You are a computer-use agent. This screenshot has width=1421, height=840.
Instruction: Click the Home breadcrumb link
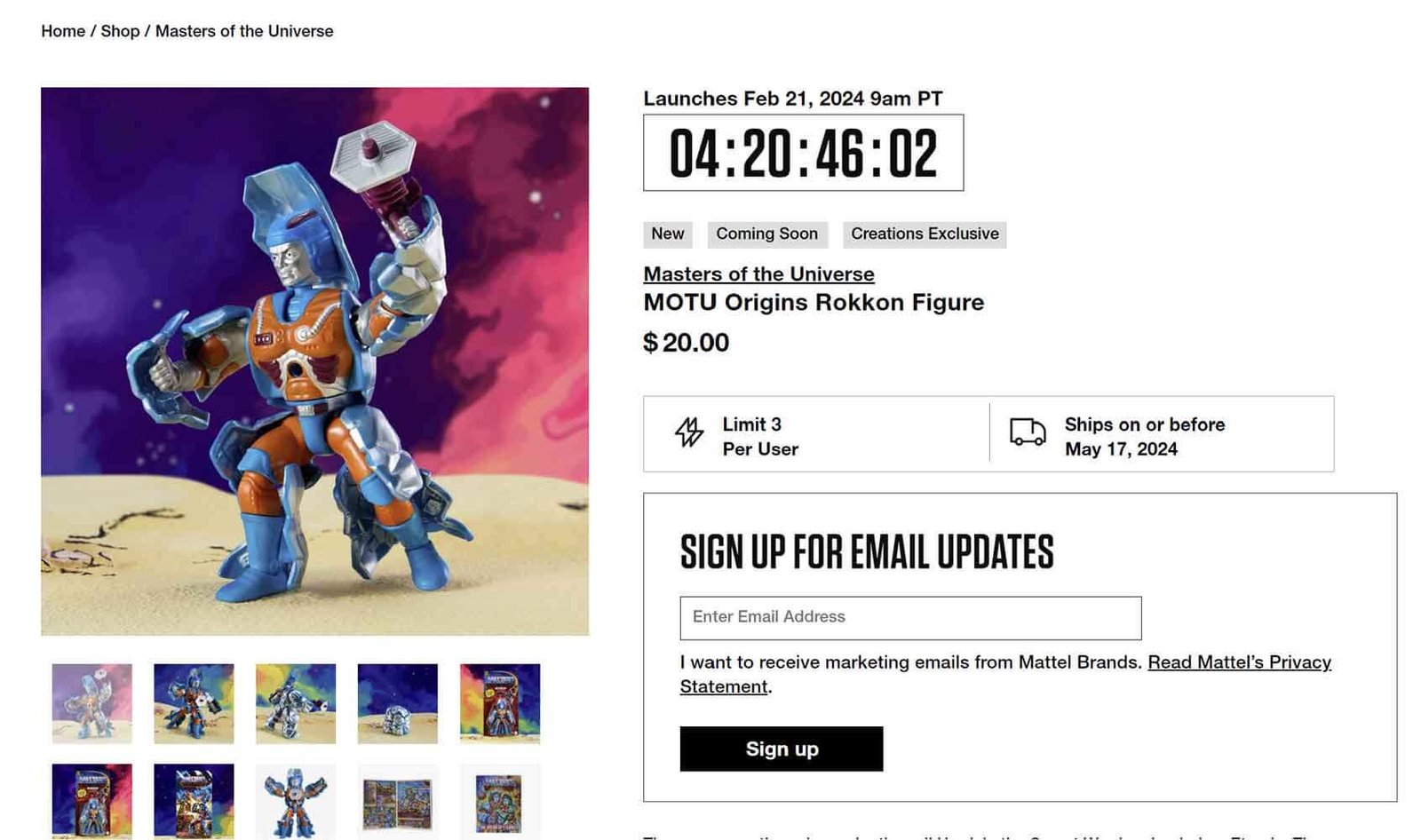62,30
